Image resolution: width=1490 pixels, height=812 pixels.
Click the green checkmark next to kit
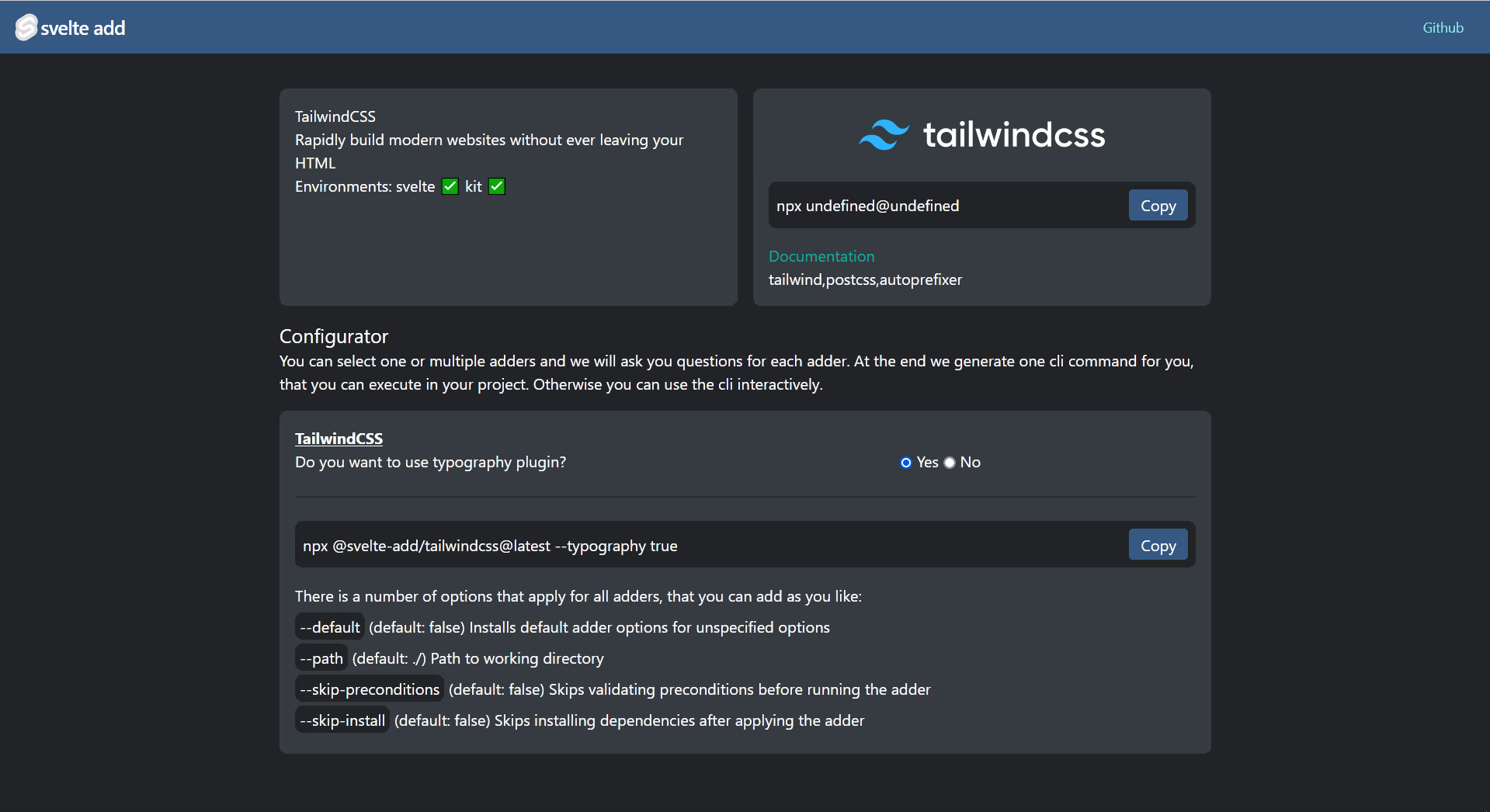tap(496, 186)
